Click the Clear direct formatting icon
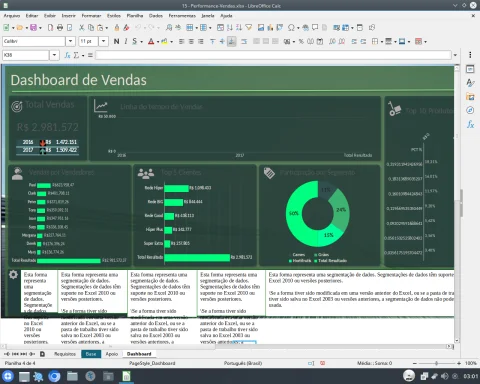This screenshot has height=384, width=480. pos(126,28)
